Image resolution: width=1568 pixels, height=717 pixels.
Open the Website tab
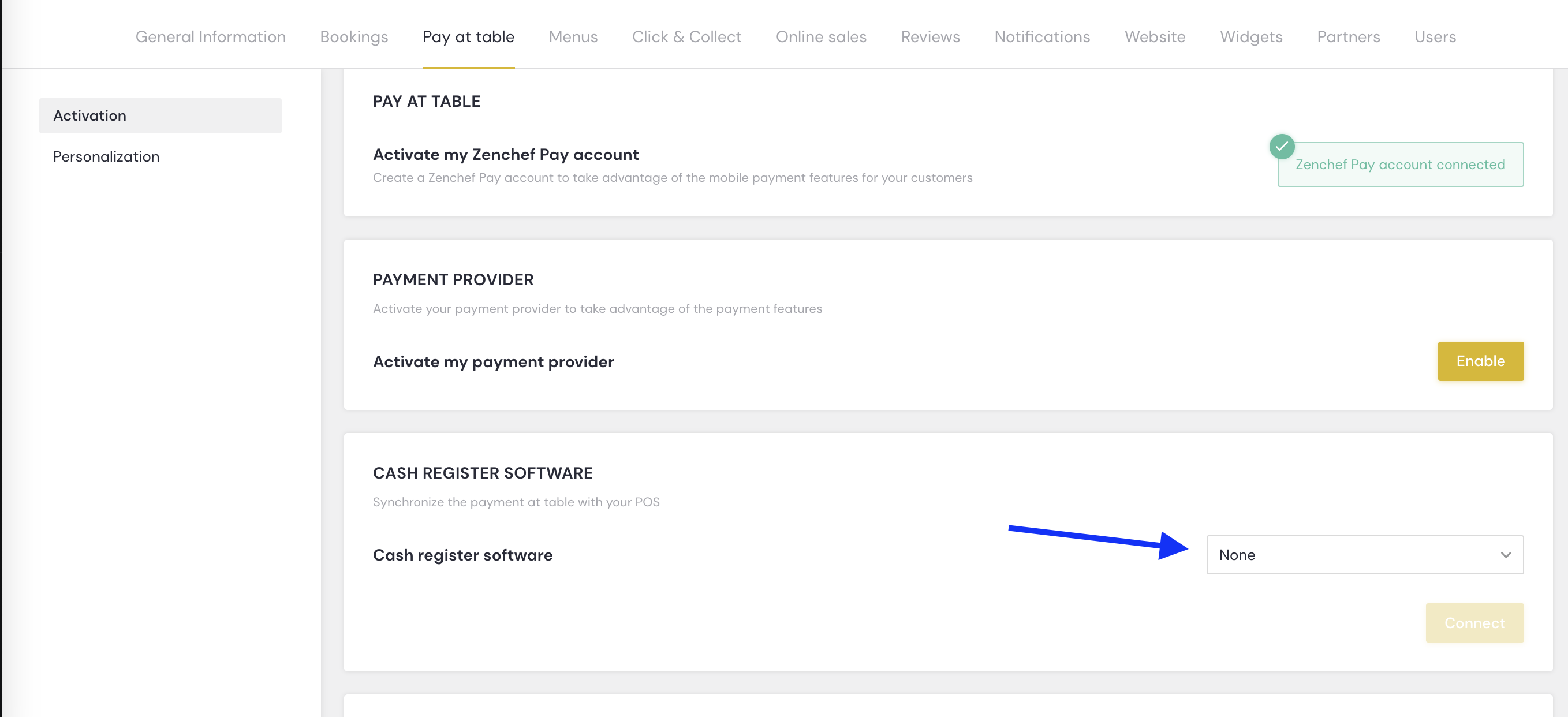click(x=1155, y=36)
